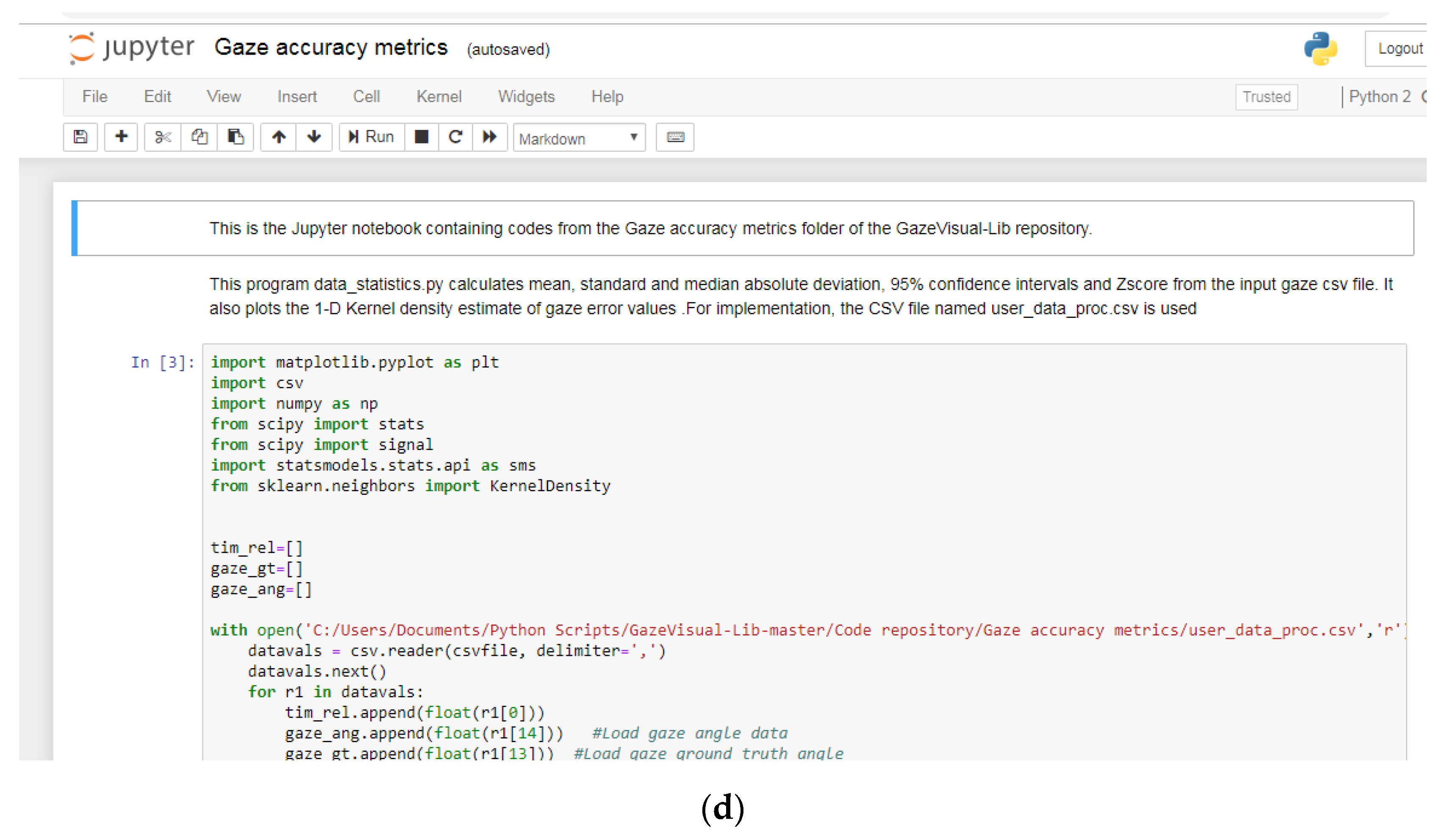Viewport: 1445px width, 840px height.
Task: Interrupt the kernel with the stop icon
Action: 422,138
